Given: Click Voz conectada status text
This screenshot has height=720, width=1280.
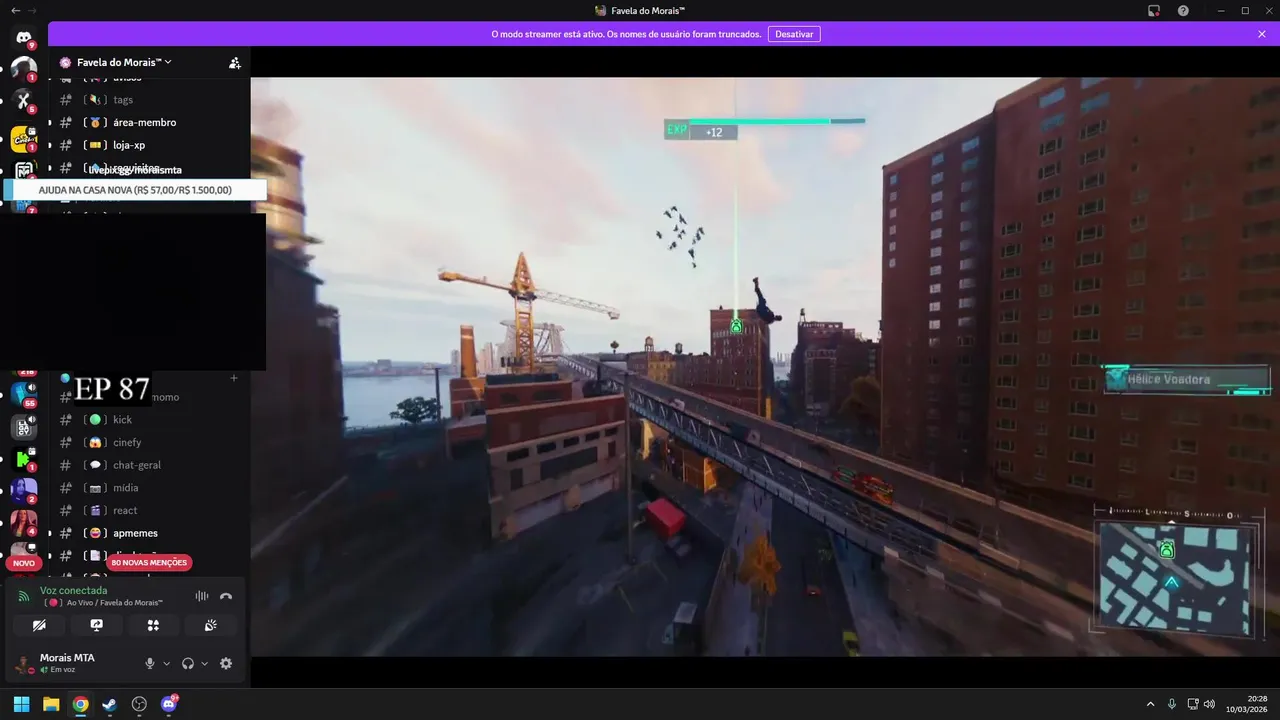Looking at the screenshot, I should [73, 590].
